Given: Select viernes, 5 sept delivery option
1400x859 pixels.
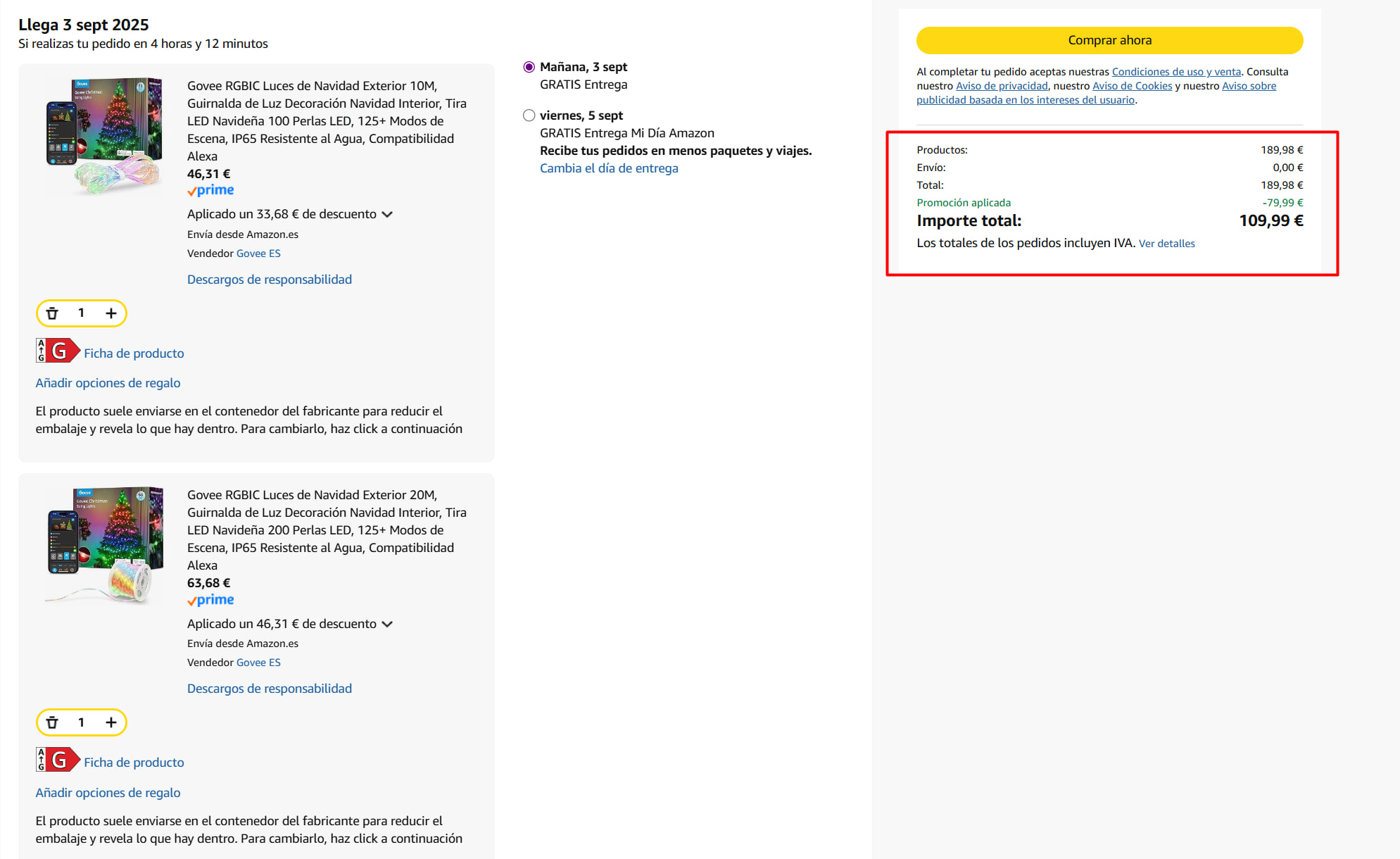Looking at the screenshot, I should click(x=529, y=115).
